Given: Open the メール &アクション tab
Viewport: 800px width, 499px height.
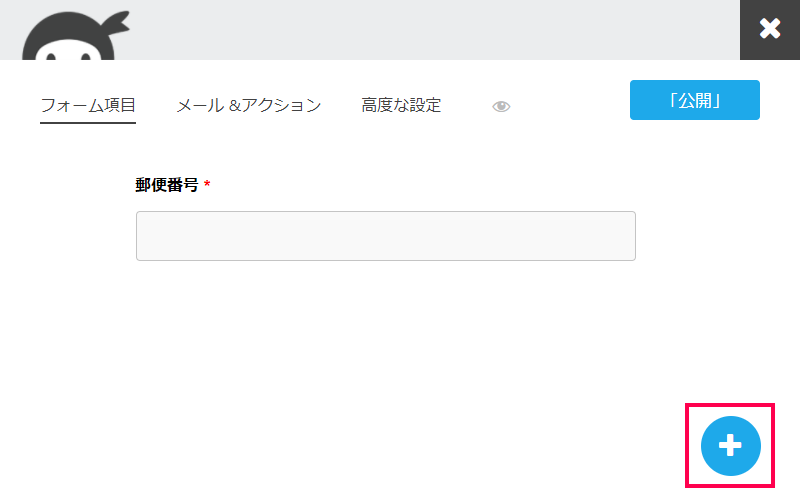Looking at the screenshot, I should 248,105.
